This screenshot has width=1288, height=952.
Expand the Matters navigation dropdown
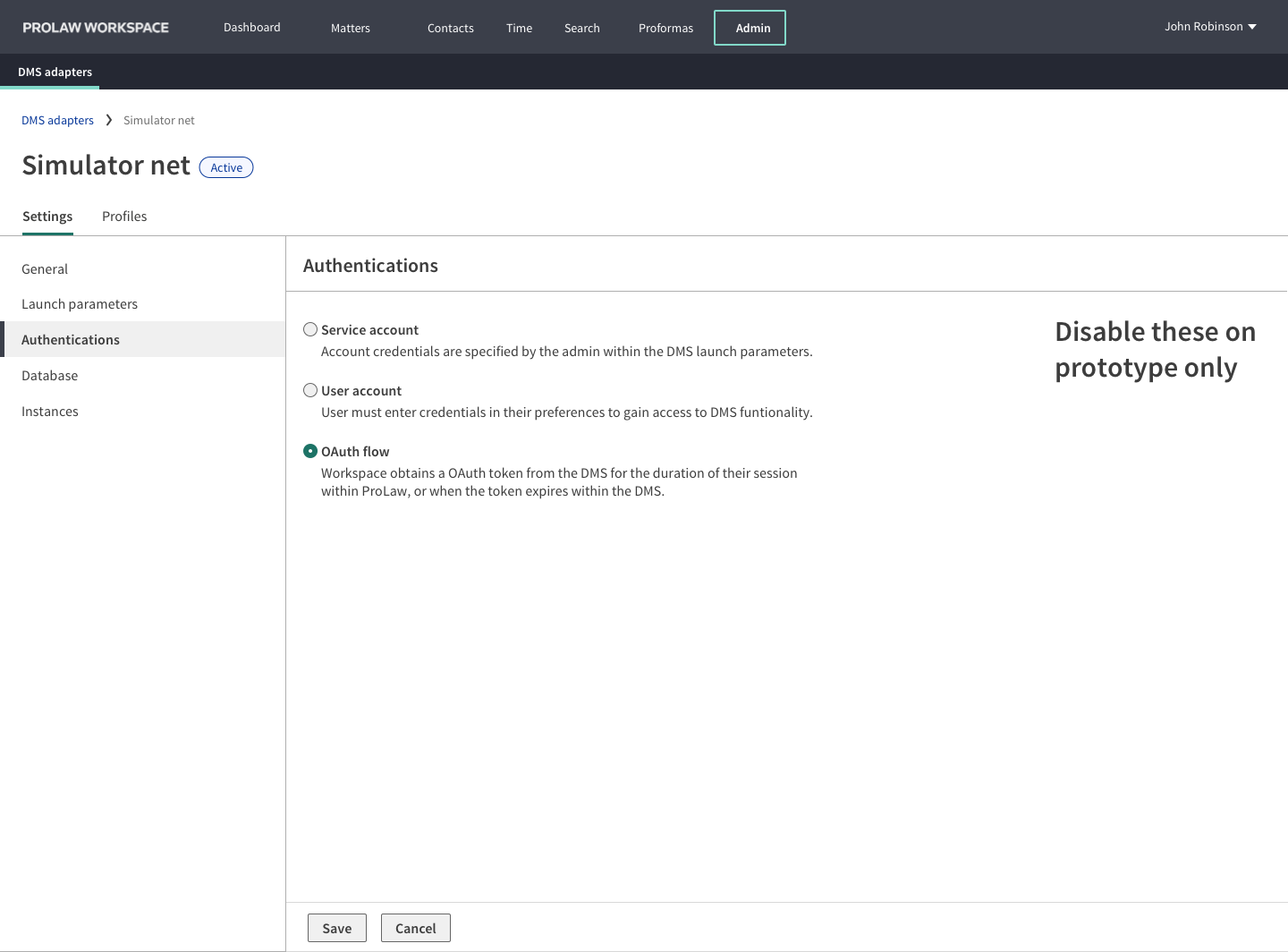point(350,28)
